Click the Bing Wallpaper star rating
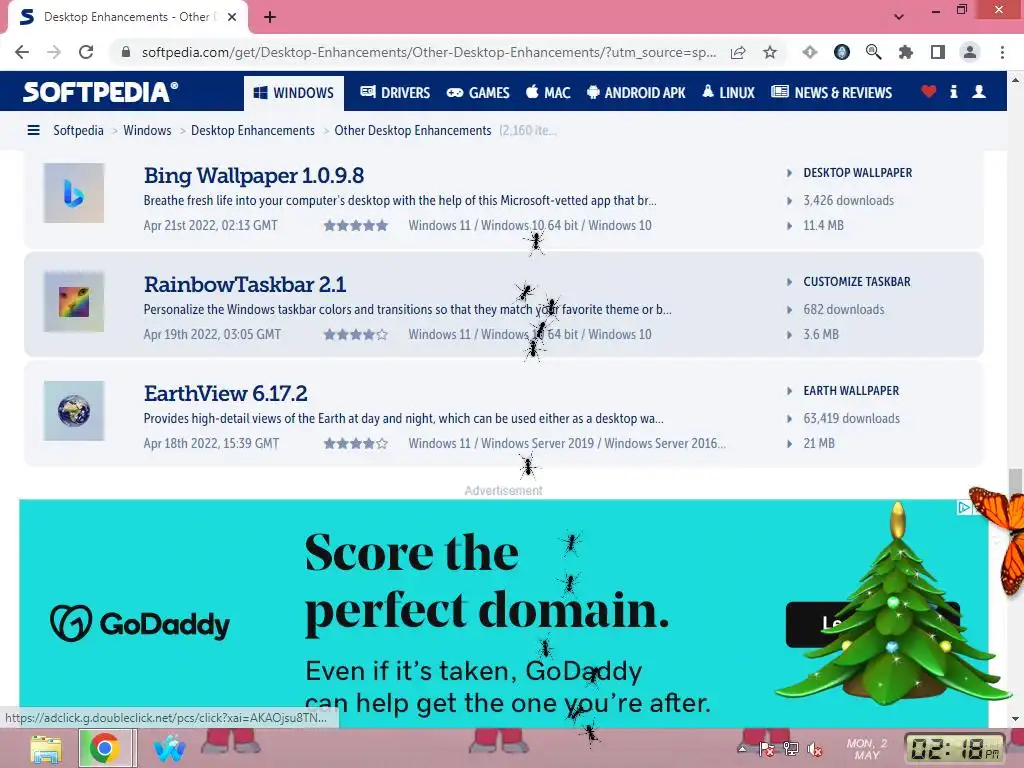The height and width of the screenshot is (768, 1024). point(356,225)
